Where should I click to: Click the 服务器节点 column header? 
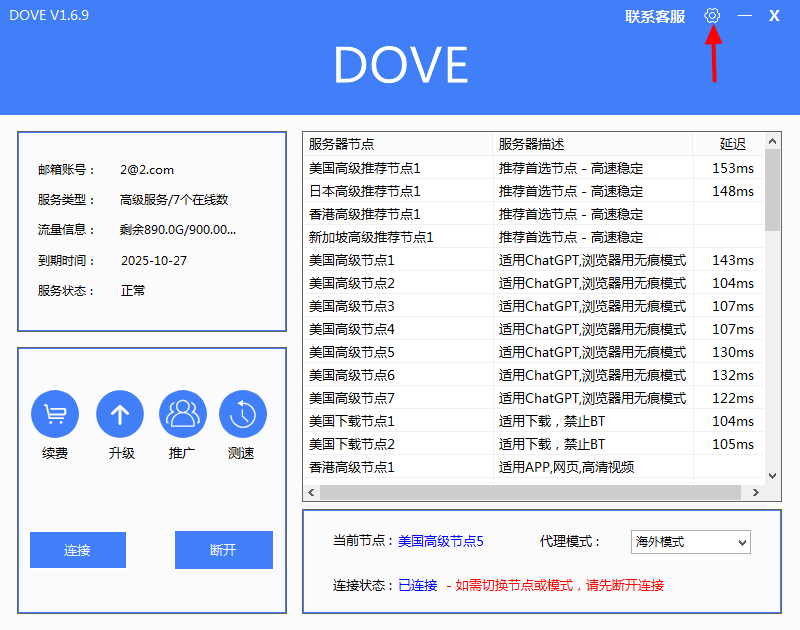pyautogui.click(x=398, y=144)
